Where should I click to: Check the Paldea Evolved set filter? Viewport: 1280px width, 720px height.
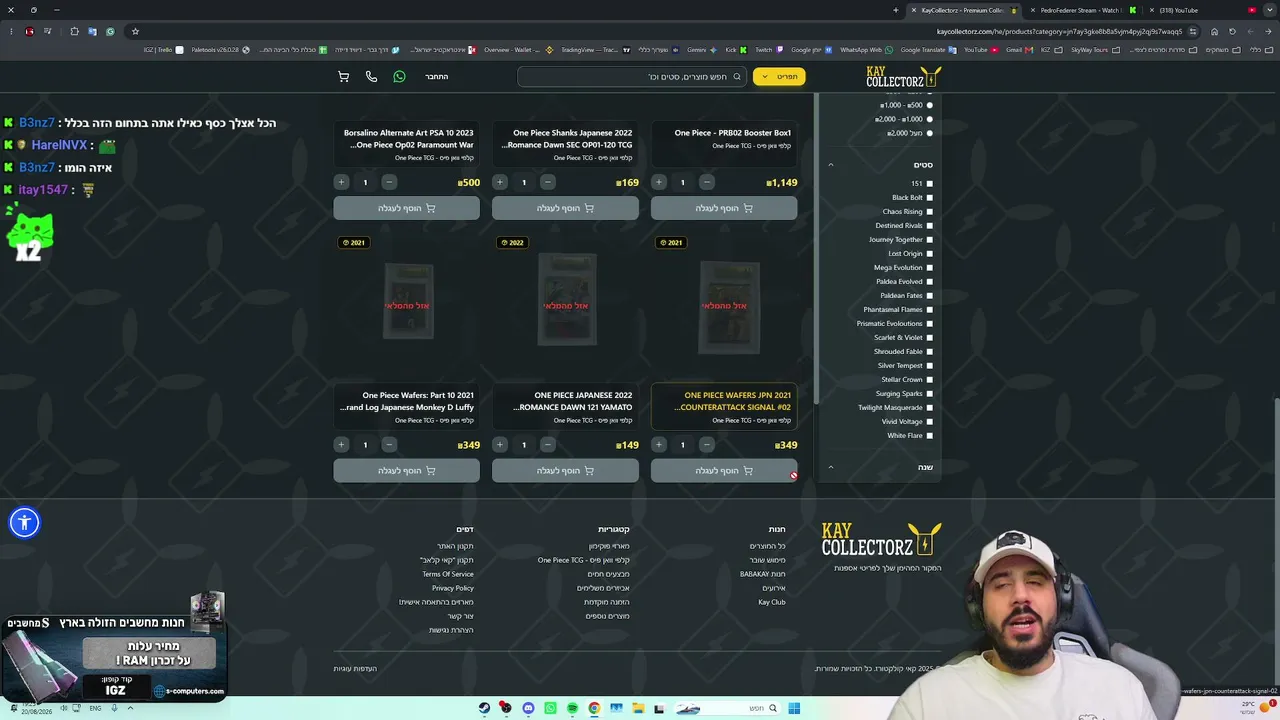(929, 282)
